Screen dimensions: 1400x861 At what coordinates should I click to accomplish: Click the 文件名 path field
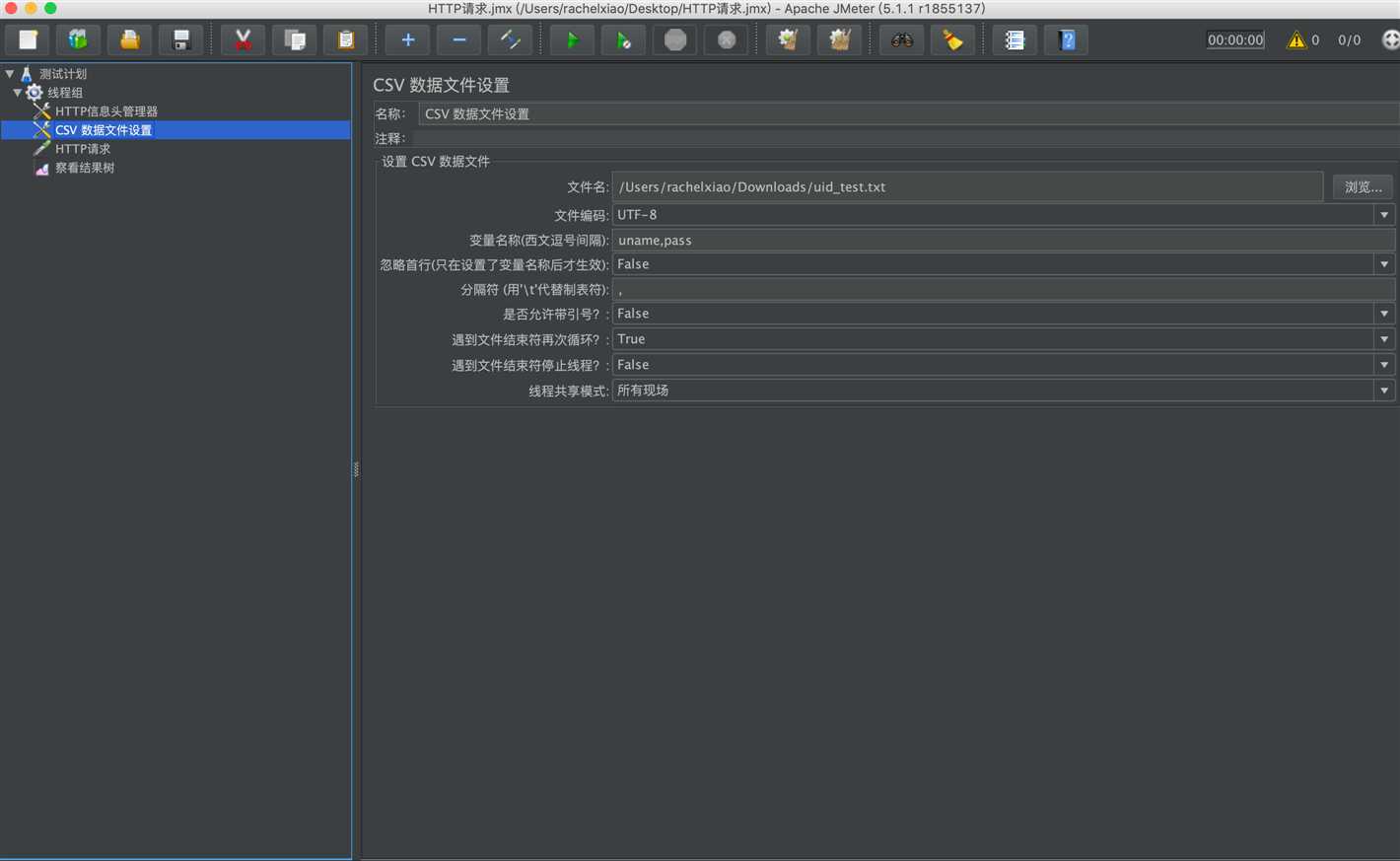click(x=967, y=187)
